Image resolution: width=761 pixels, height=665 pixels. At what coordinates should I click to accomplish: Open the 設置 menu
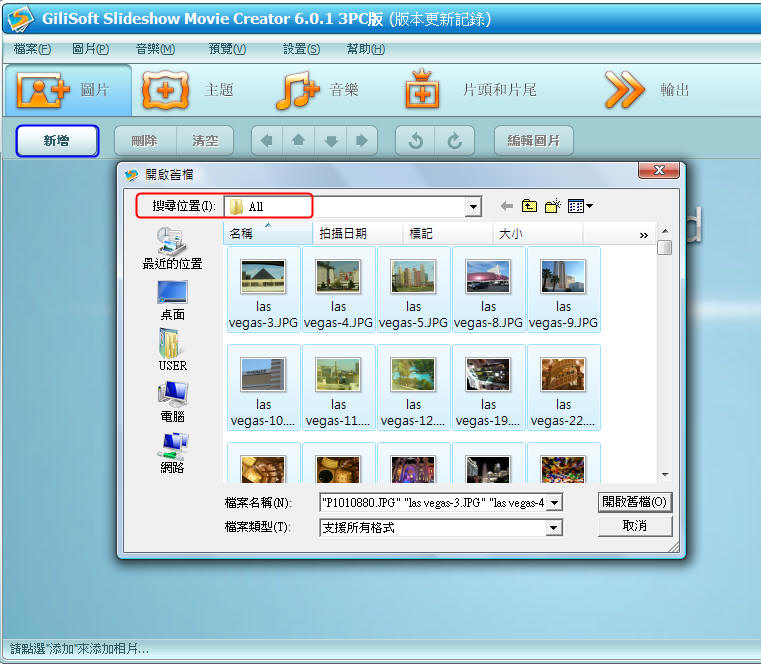[x=301, y=49]
